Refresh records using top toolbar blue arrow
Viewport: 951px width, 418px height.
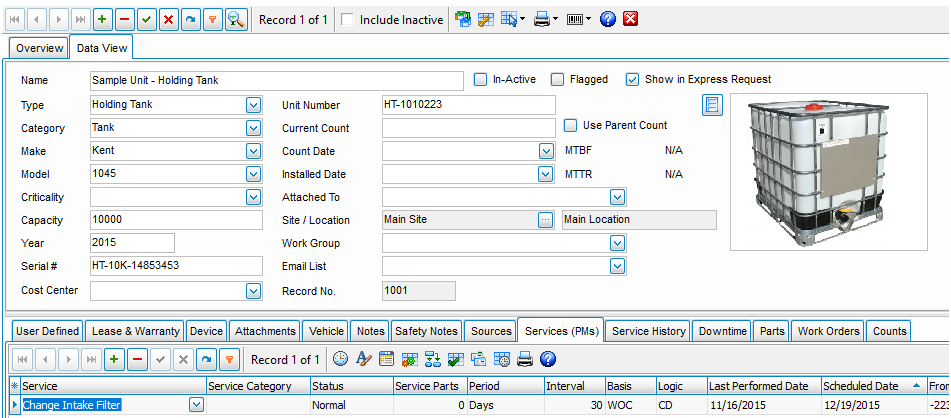click(x=190, y=20)
